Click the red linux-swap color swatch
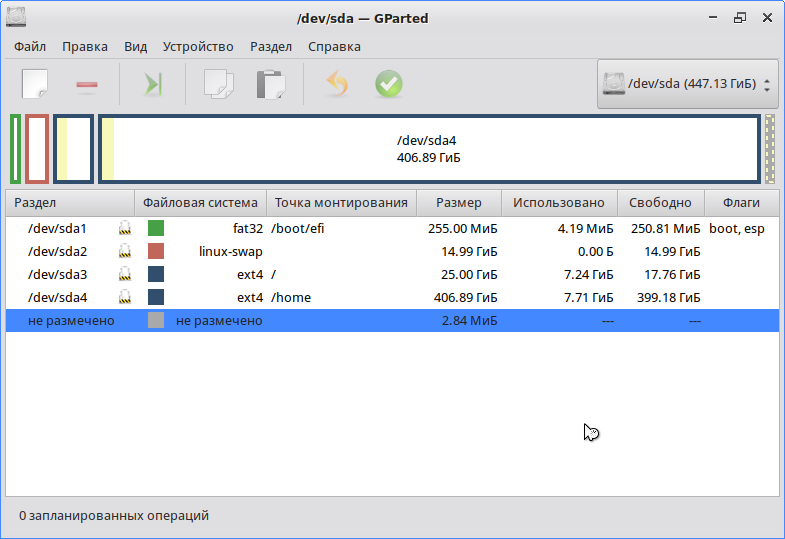 tap(156, 251)
